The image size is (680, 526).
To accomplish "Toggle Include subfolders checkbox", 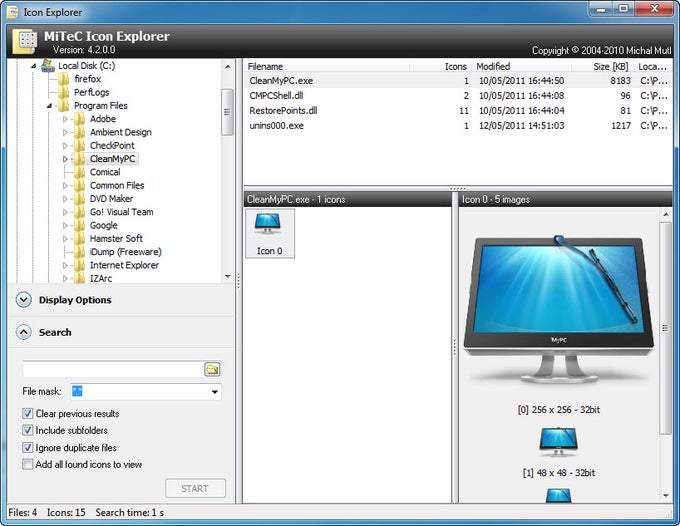I will (x=27, y=430).
